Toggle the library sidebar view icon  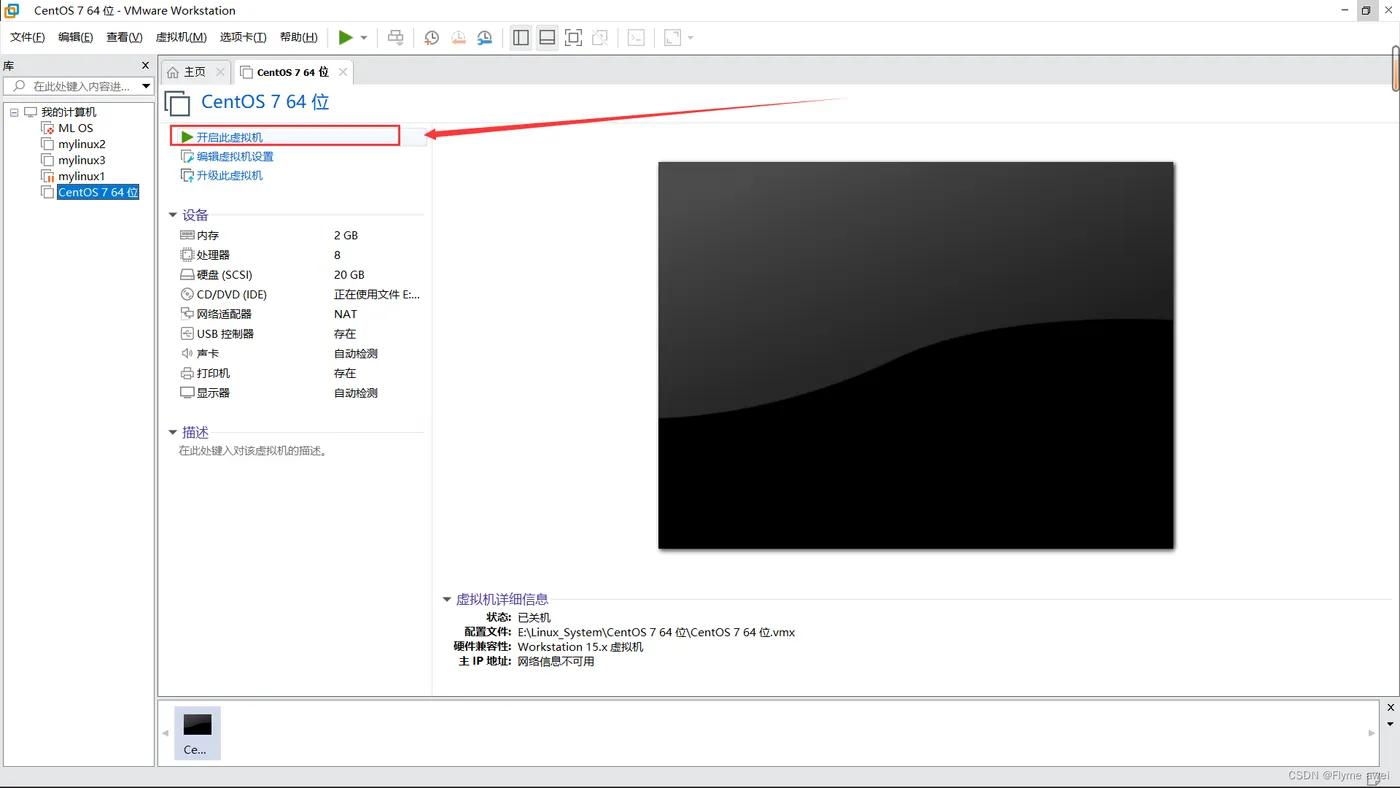(x=521, y=37)
